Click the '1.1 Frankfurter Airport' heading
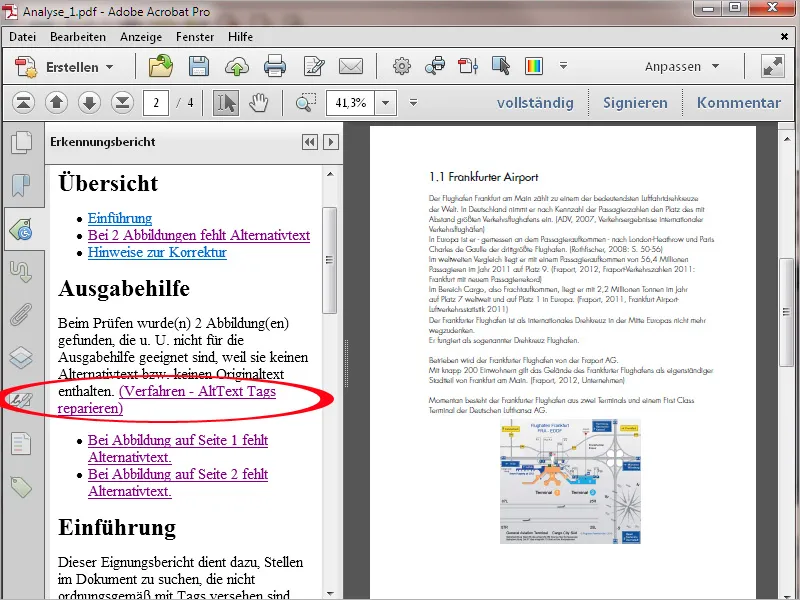Screen dimensions: 800x600 coord(483,177)
